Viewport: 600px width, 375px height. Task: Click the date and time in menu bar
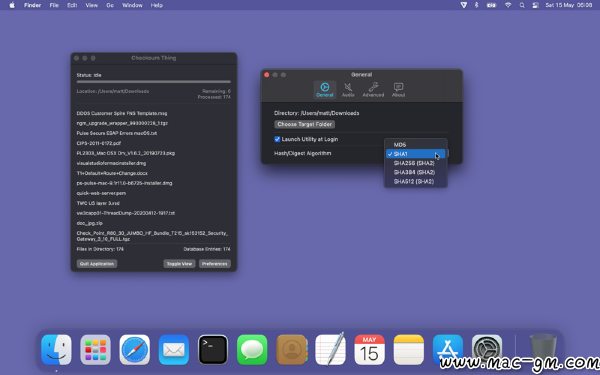point(569,5)
